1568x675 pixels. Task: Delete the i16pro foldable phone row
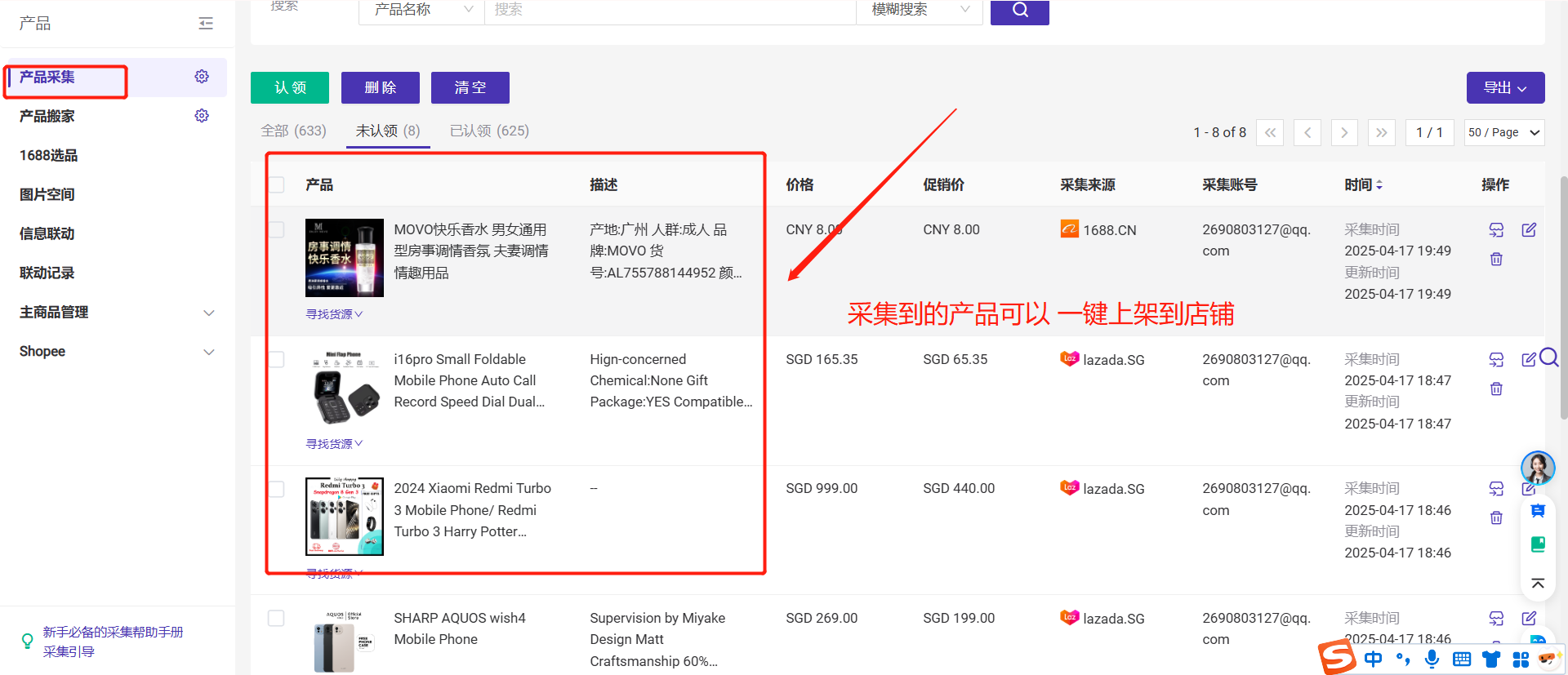tap(1496, 389)
